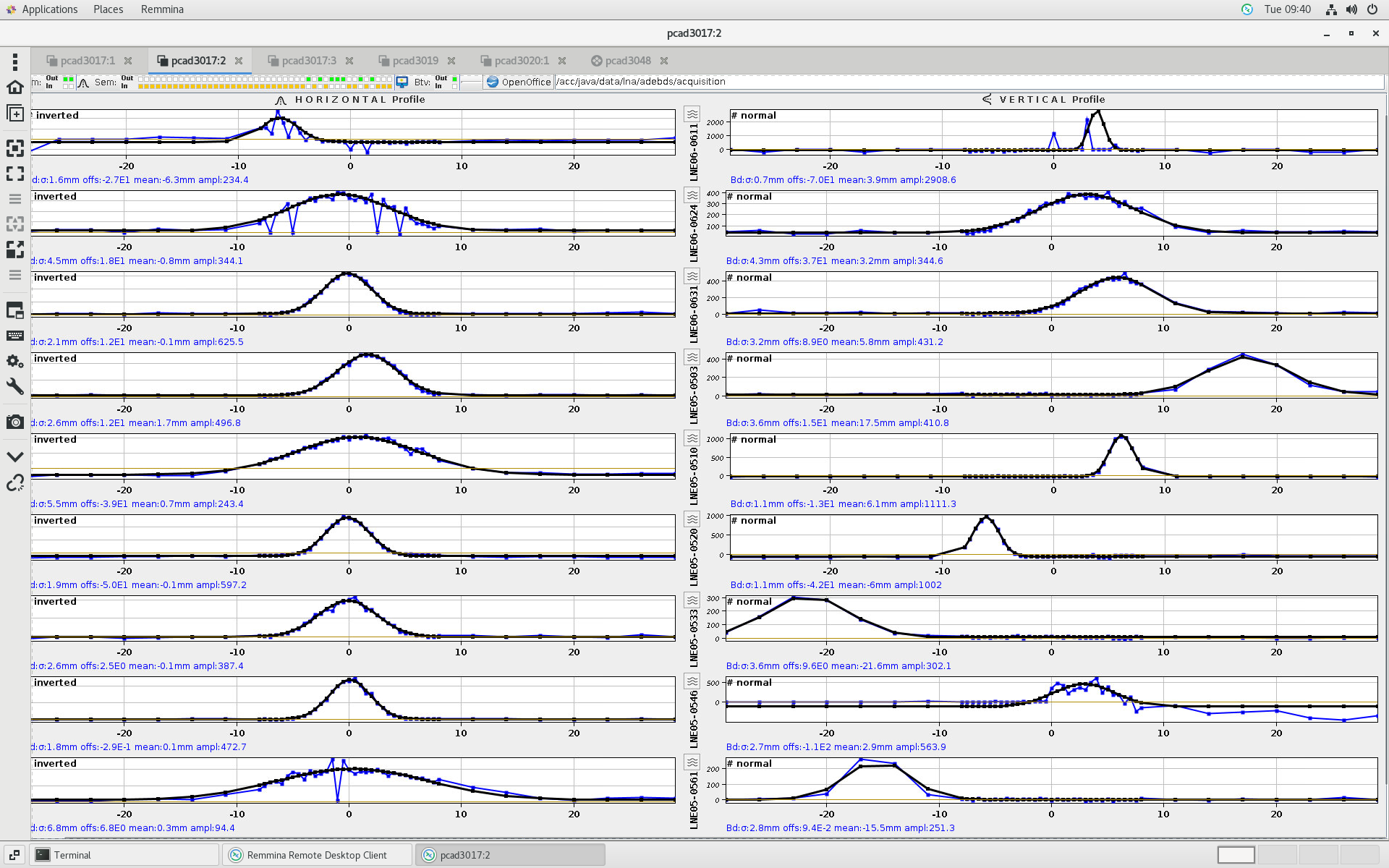This screenshot has height=868, width=1389.
Task: Click the OpenOffice button
Action: pyautogui.click(x=519, y=82)
